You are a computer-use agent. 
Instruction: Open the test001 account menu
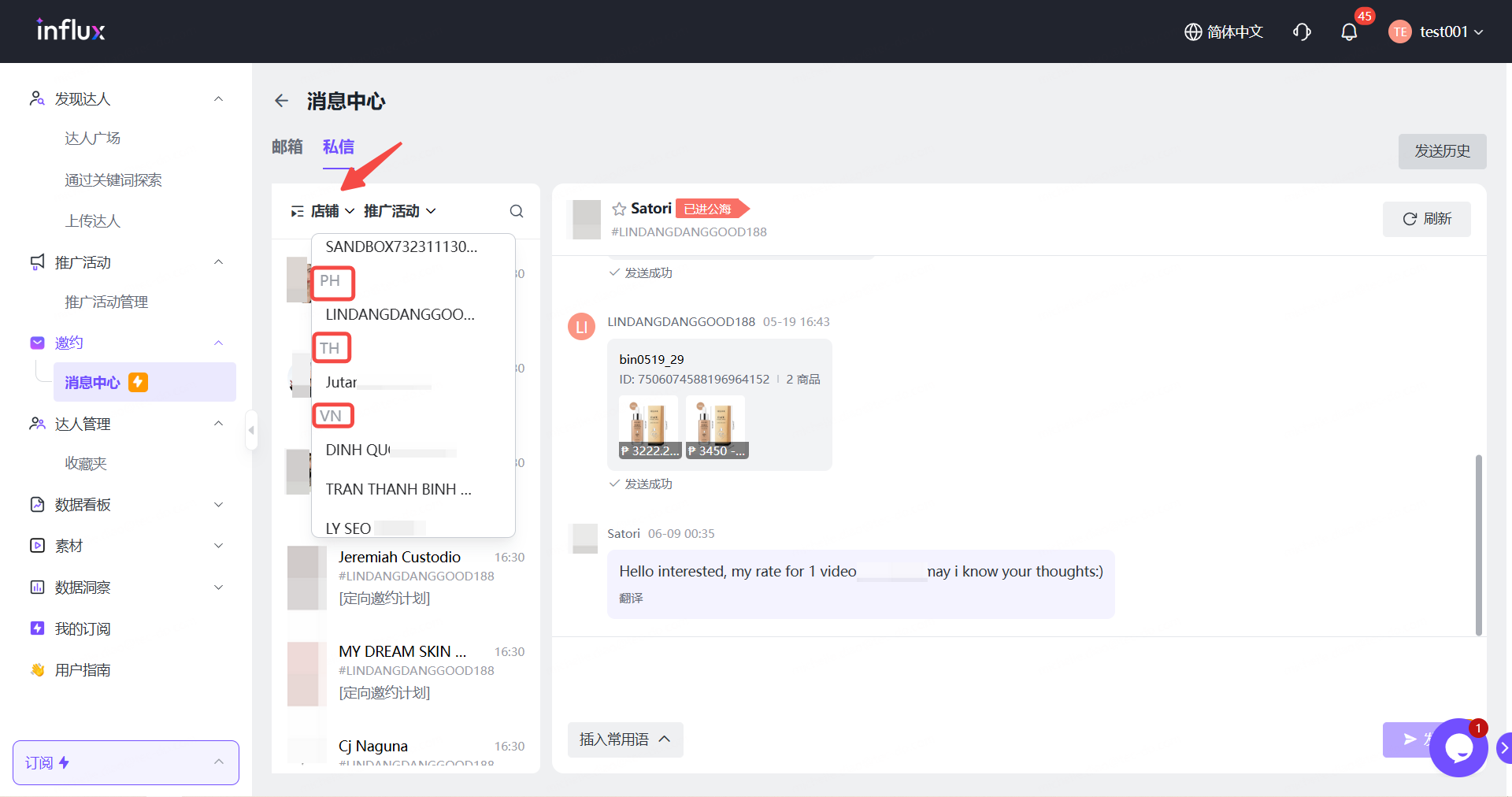(x=1437, y=32)
